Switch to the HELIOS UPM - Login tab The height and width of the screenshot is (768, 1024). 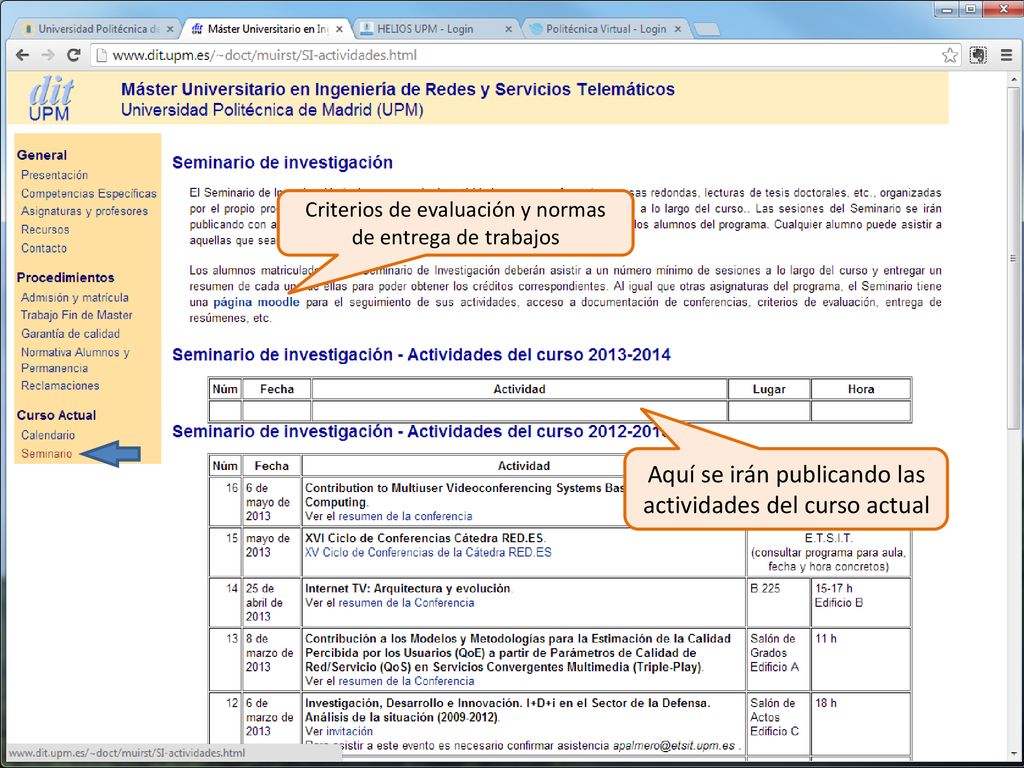436,29
